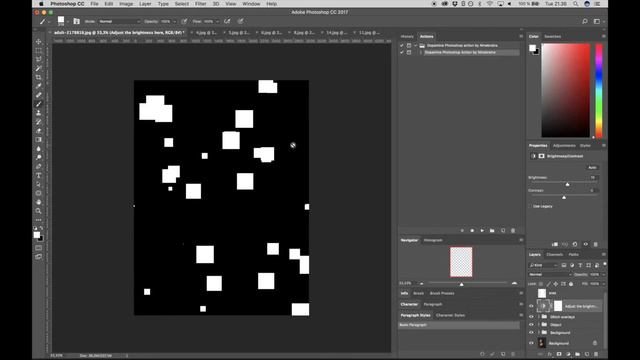Switch to the History tab
640x360 pixels.
(407, 36)
